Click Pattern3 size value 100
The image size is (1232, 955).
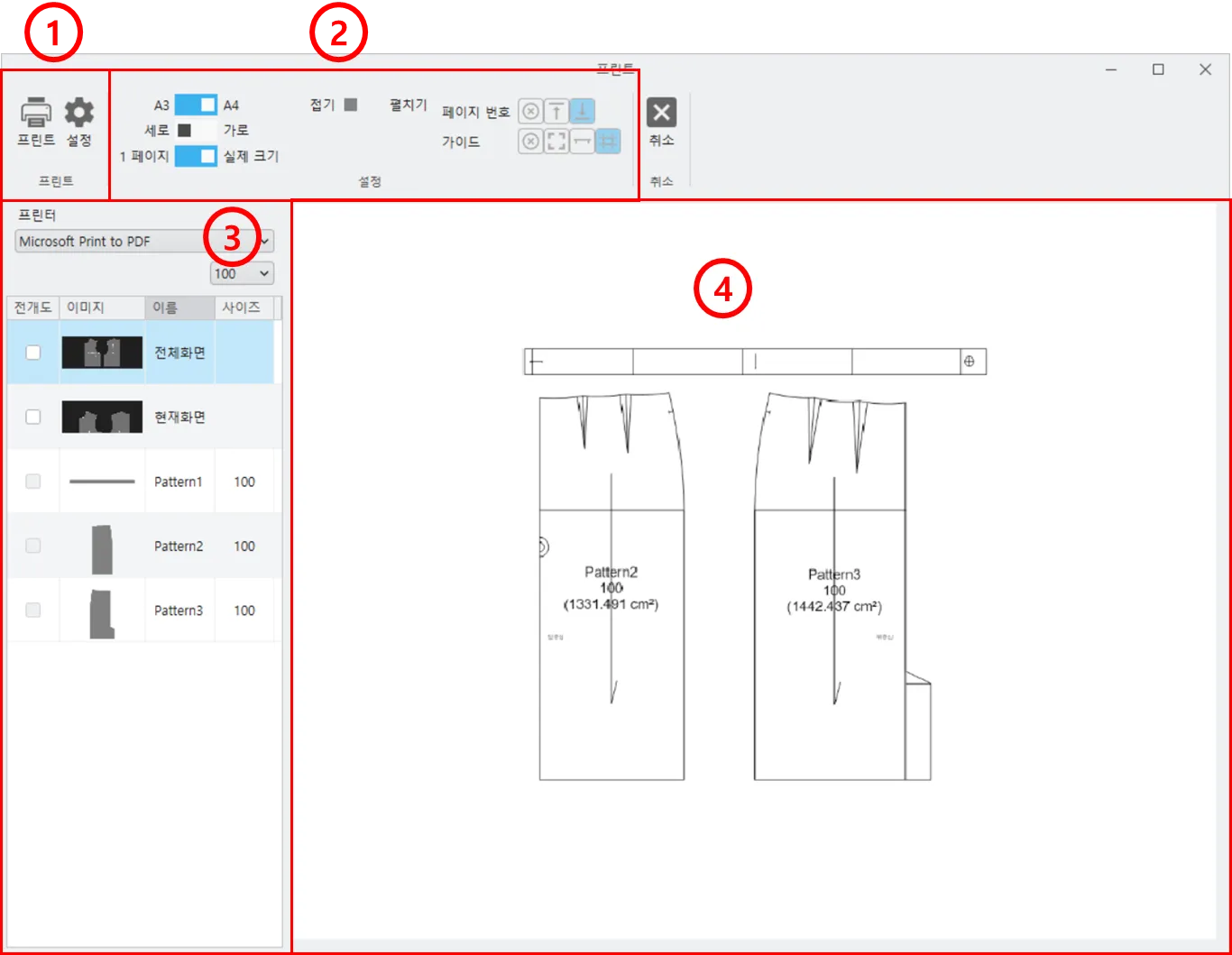tap(244, 611)
